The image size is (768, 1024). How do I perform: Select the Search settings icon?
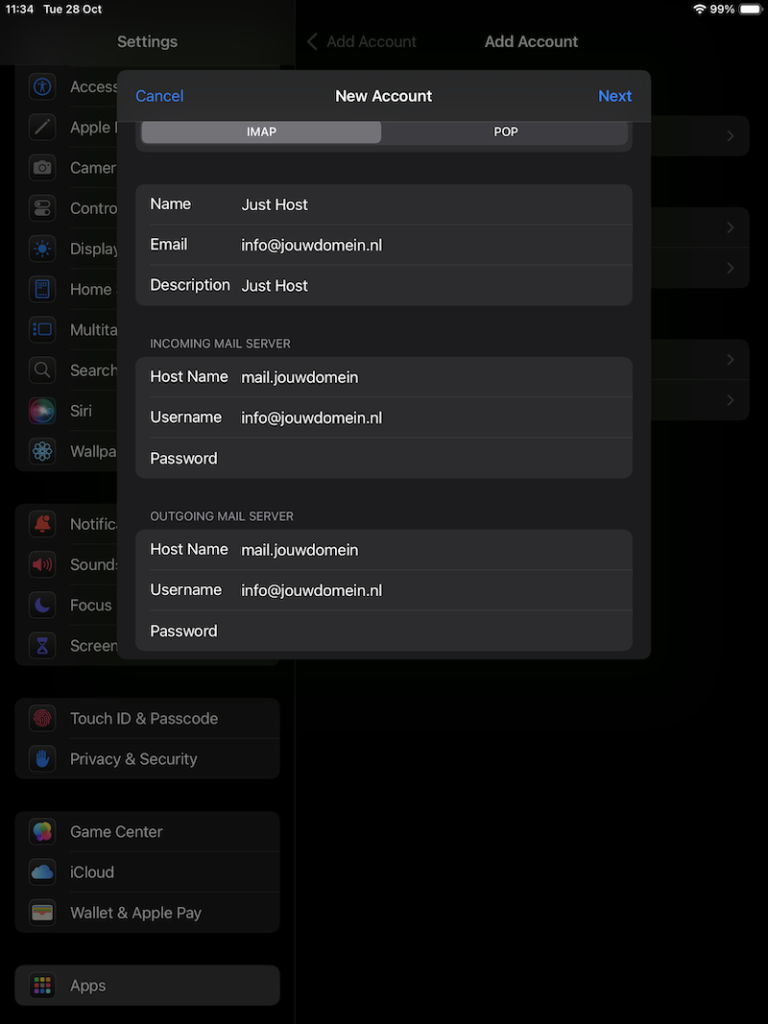click(42, 370)
